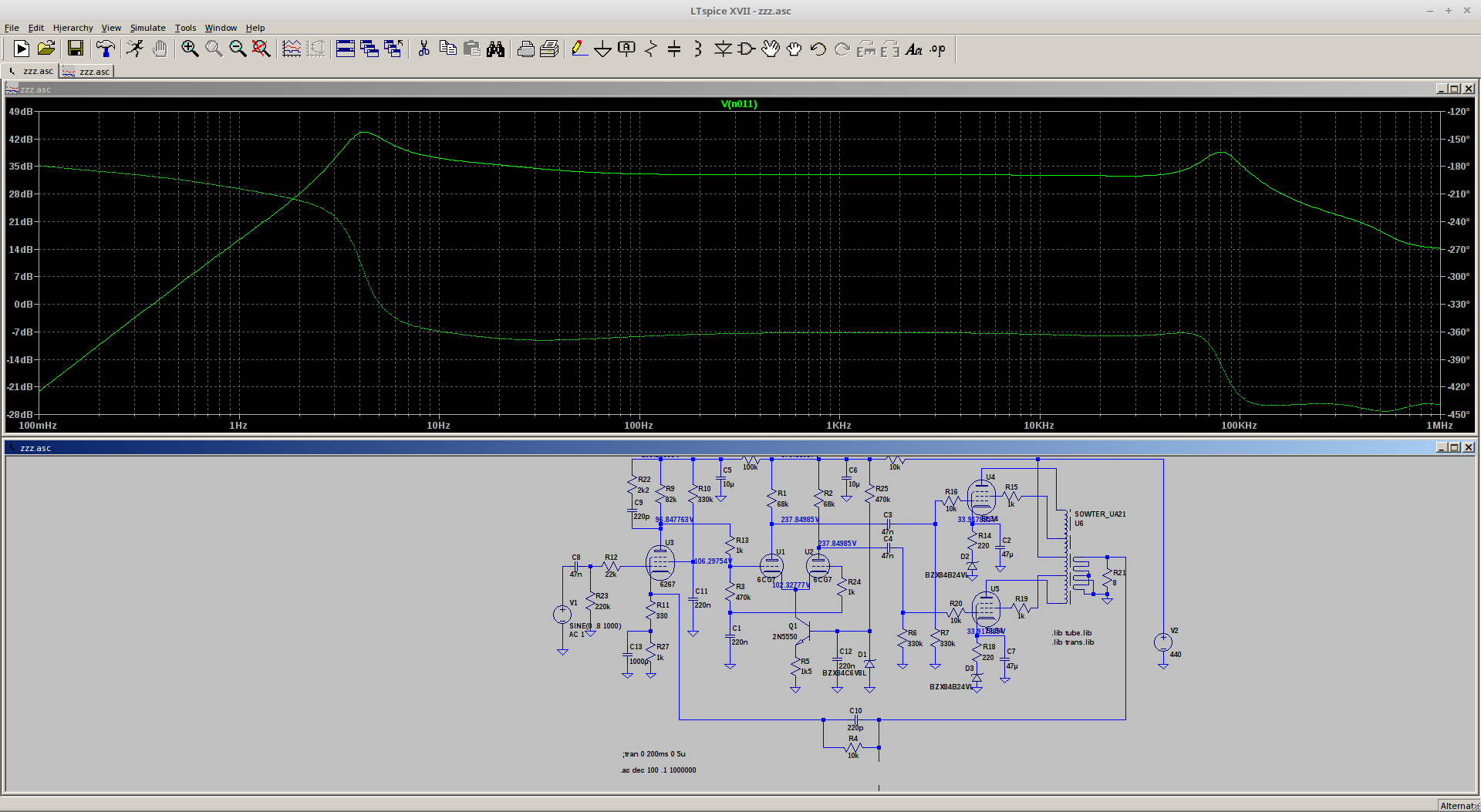The height and width of the screenshot is (812, 1481).
Task: Select the Drag closed-hand tool
Action: pyautogui.click(x=794, y=49)
